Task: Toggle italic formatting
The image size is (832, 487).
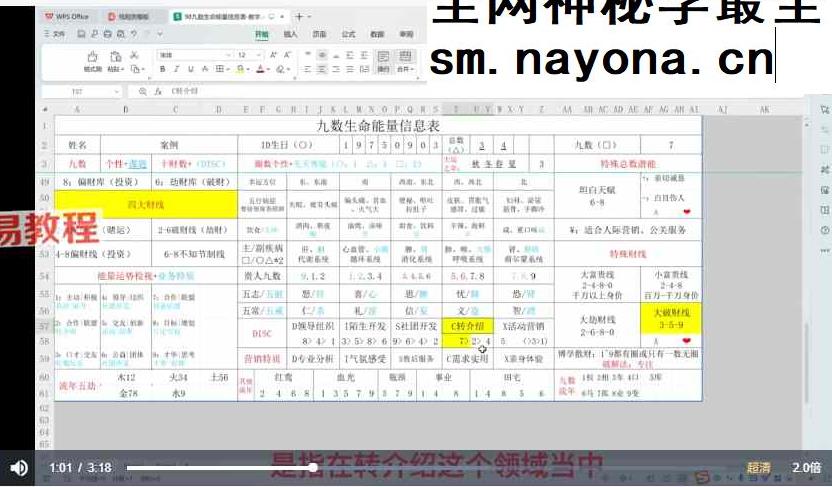Action: click(x=176, y=69)
